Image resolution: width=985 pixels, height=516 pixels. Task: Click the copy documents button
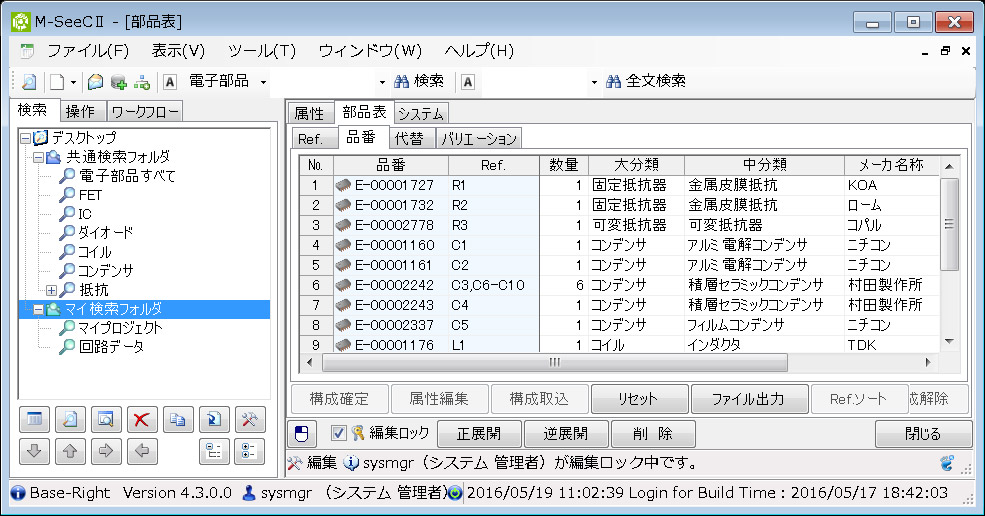(x=178, y=419)
